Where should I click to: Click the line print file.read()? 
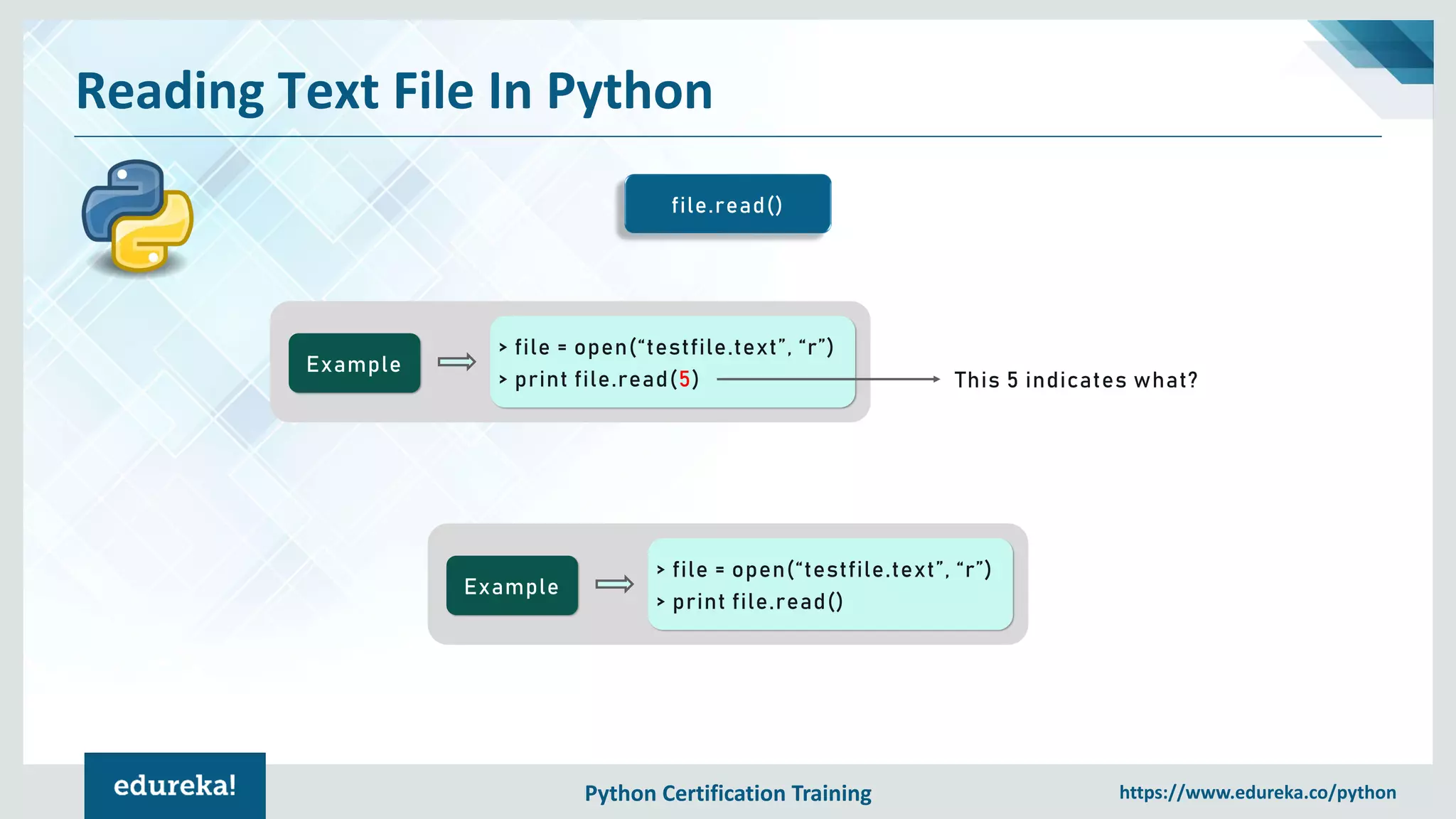tap(750, 602)
